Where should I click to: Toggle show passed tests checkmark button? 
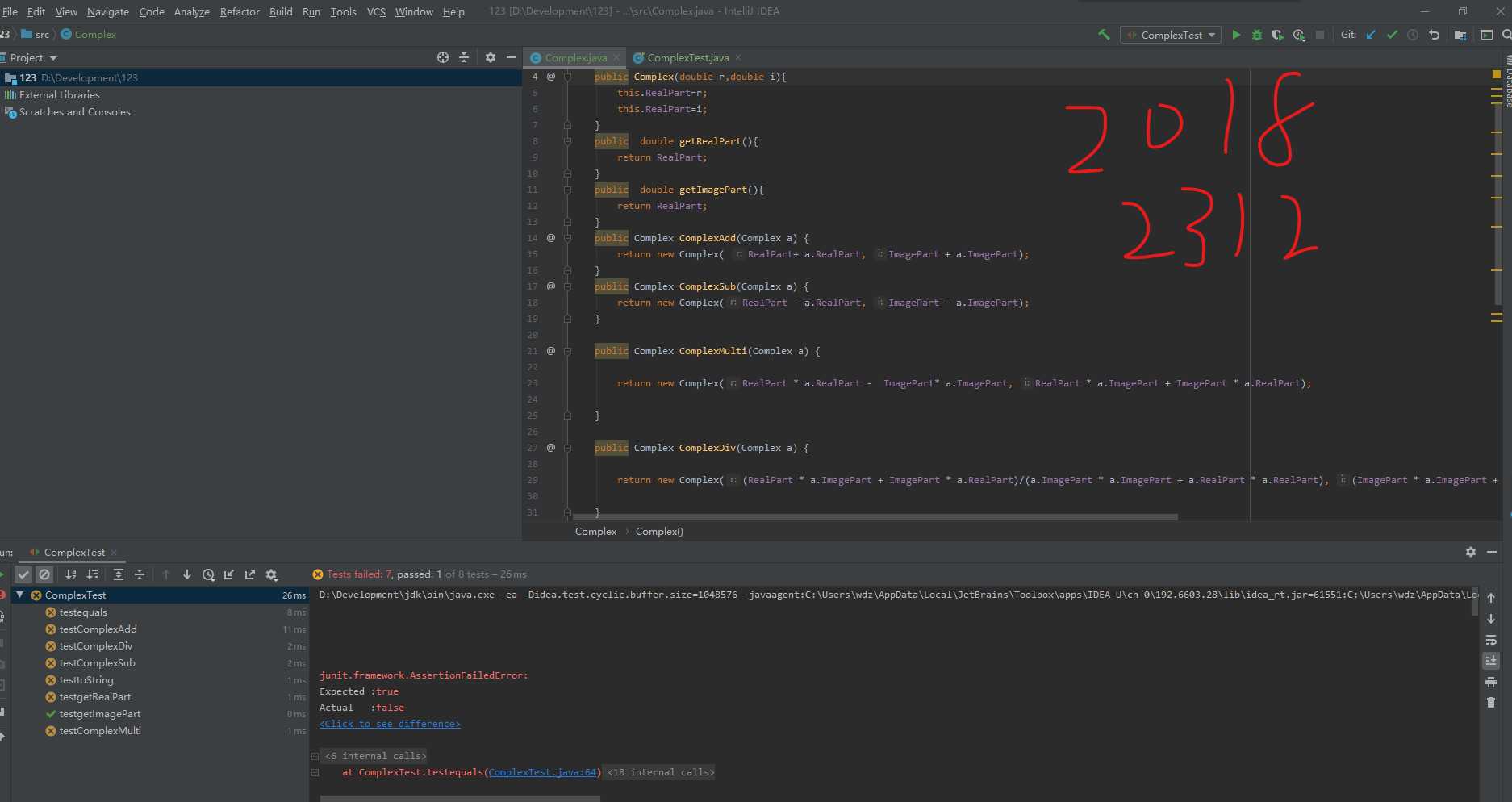click(x=23, y=574)
